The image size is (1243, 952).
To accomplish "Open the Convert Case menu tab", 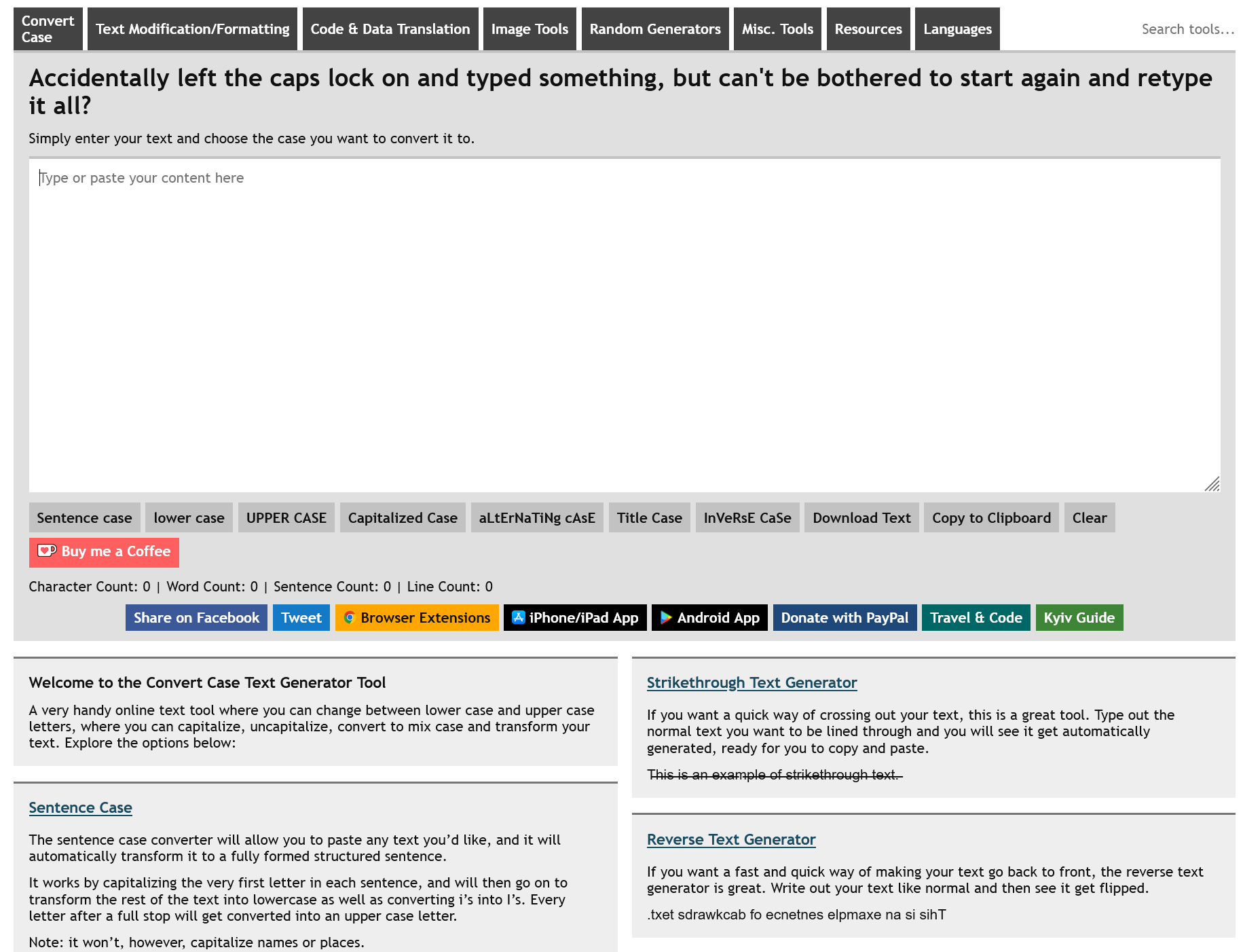I will 48,29.
